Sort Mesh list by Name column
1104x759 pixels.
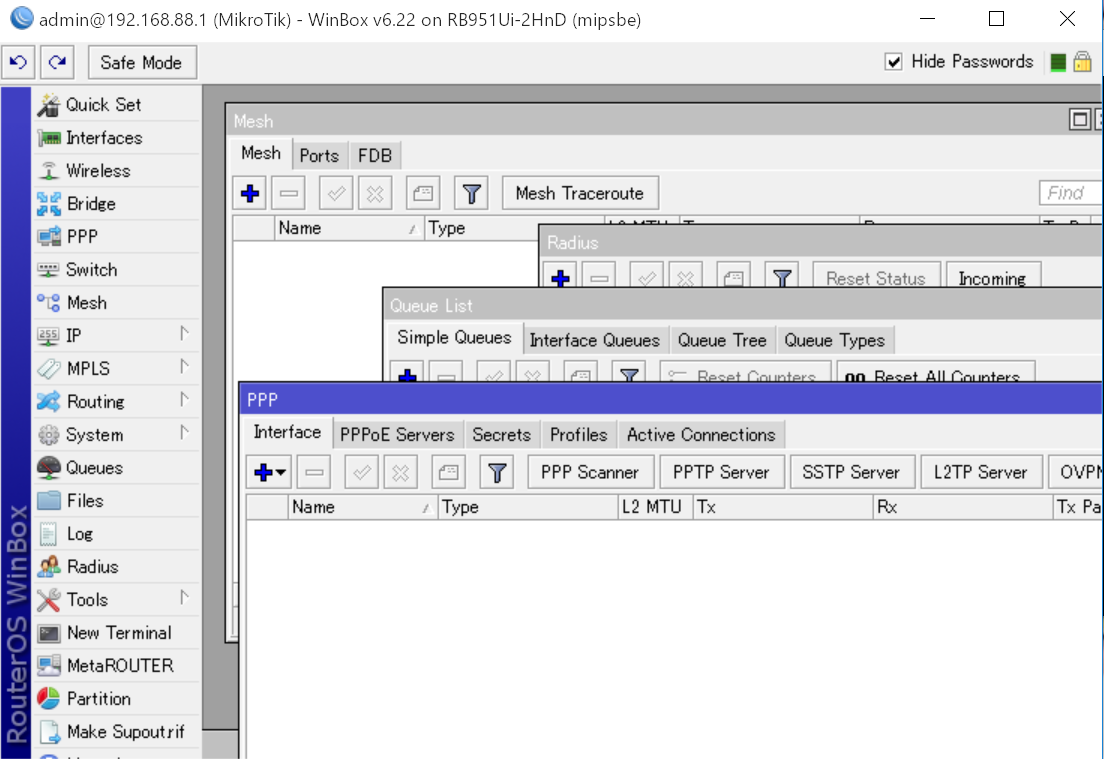tap(349, 229)
